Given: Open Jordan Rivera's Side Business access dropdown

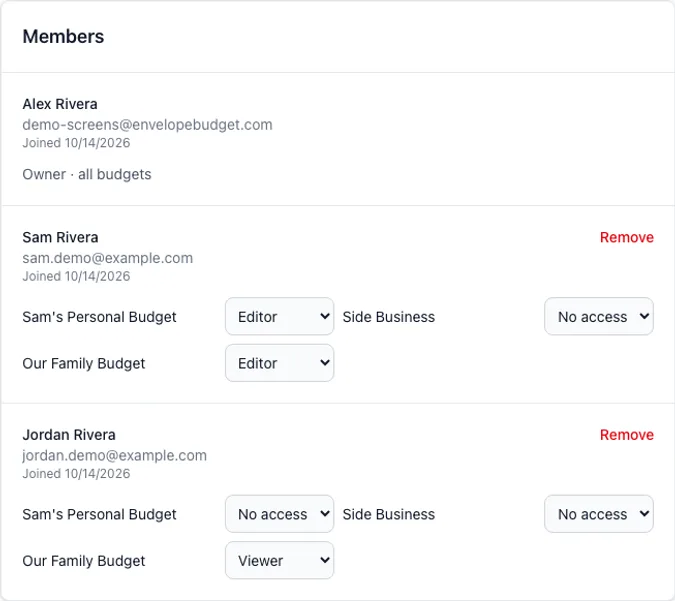Looking at the screenshot, I should click(x=599, y=514).
